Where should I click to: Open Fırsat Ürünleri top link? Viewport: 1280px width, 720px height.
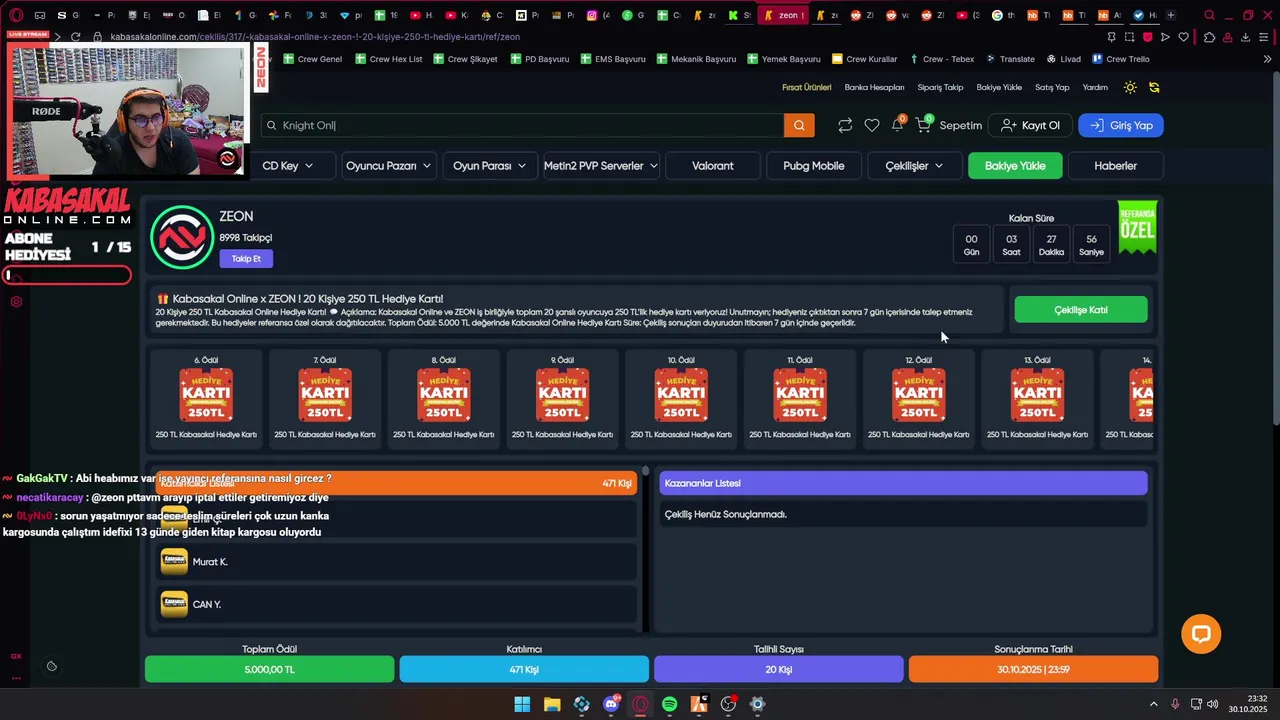click(807, 87)
